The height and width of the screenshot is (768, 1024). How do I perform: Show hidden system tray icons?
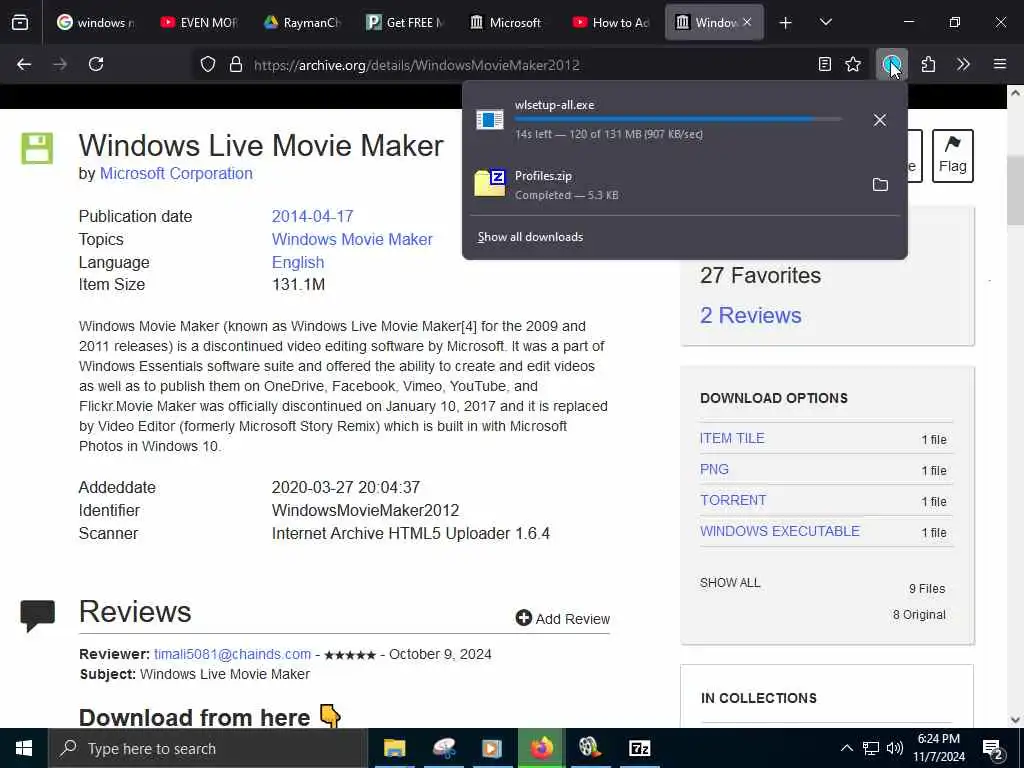846,748
